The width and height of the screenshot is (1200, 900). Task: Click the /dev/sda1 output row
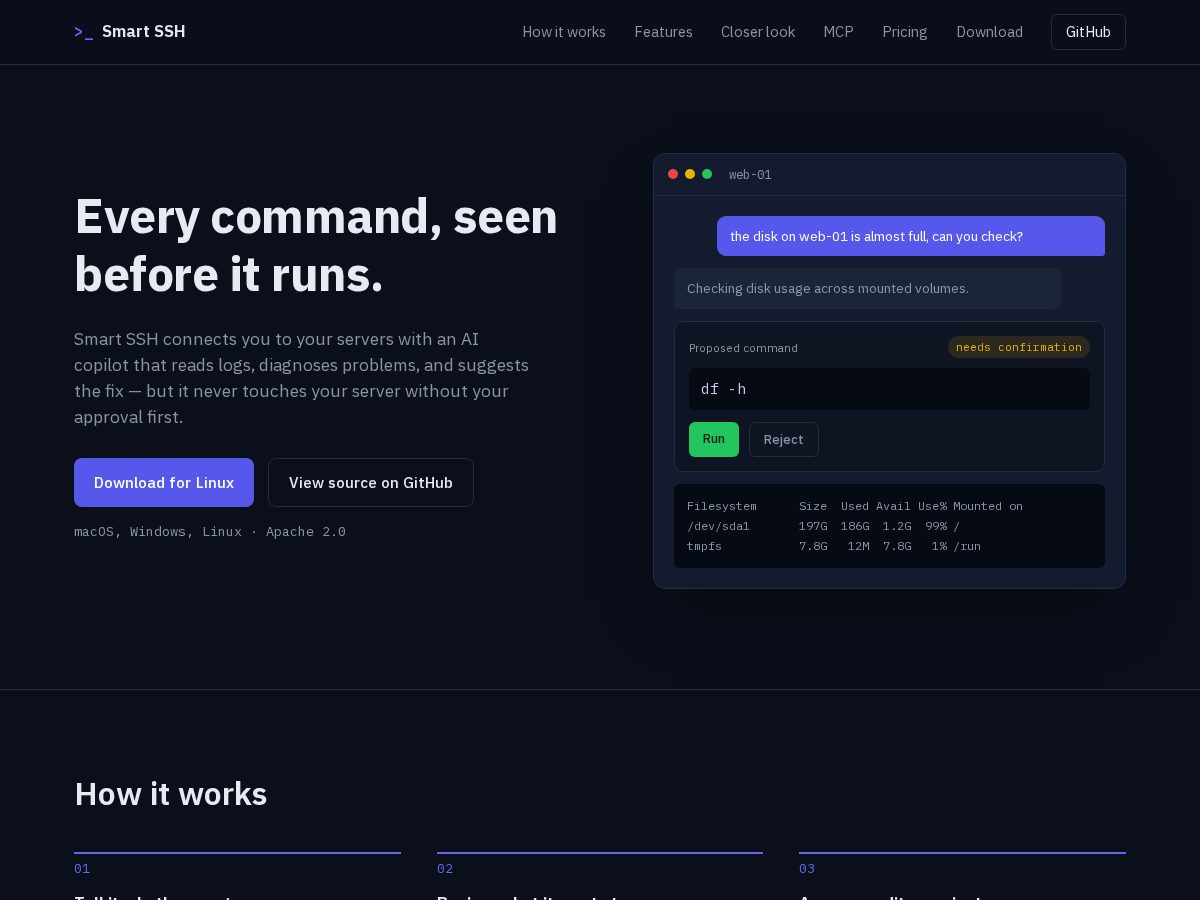(x=823, y=526)
